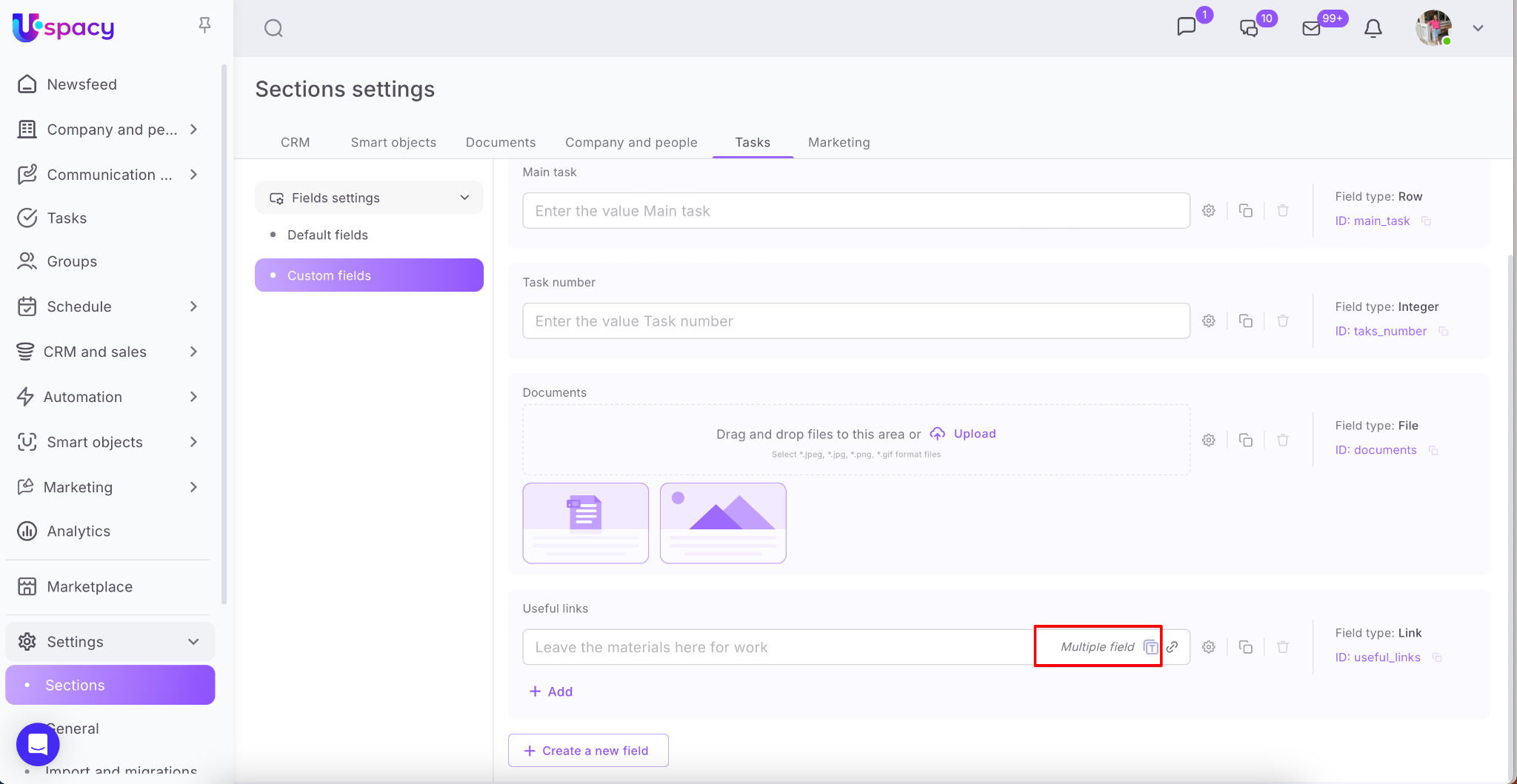
Task: Expand the Fields settings dropdown
Action: [464, 198]
